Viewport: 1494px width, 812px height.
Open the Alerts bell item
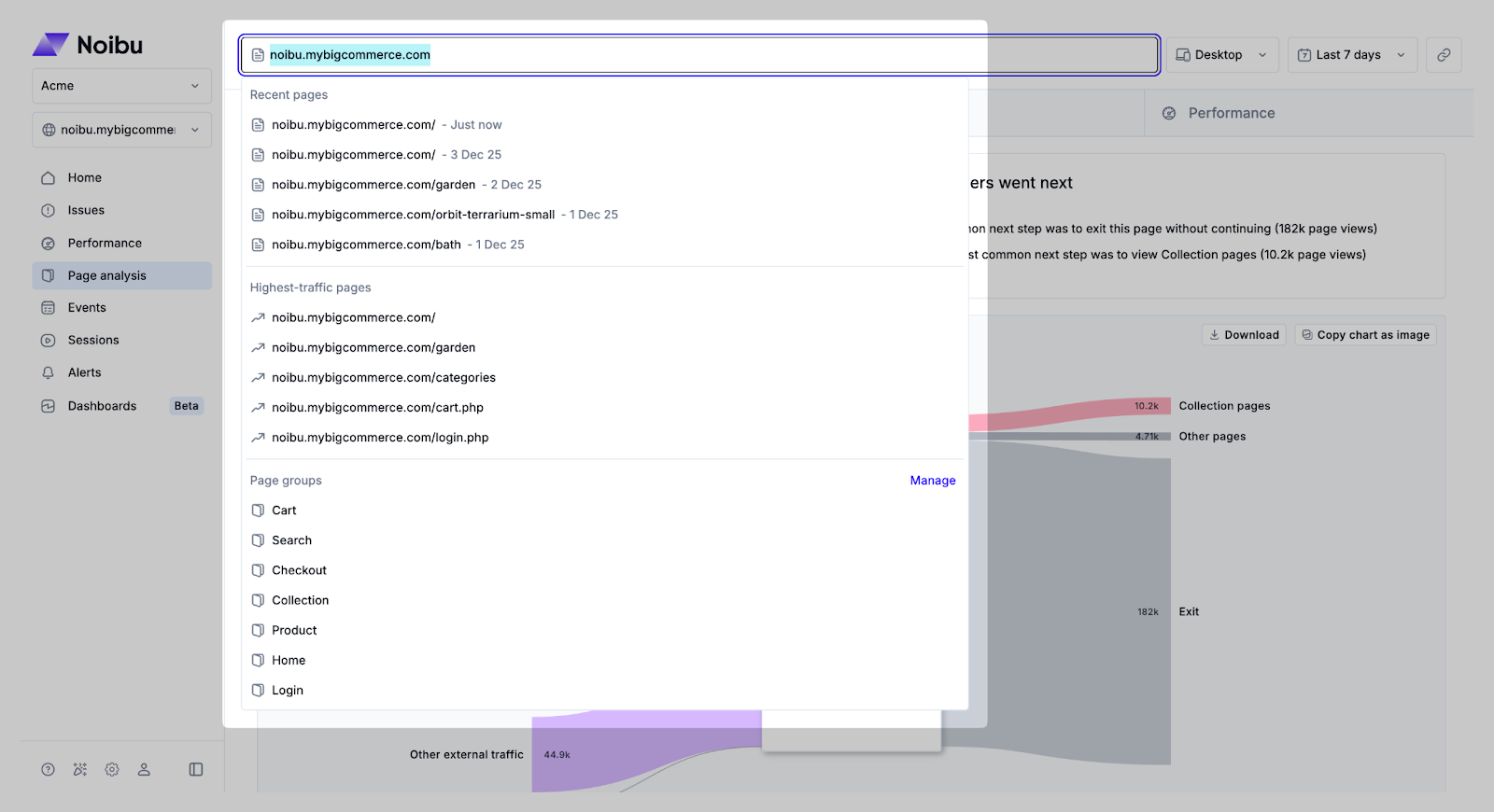click(x=121, y=372)
